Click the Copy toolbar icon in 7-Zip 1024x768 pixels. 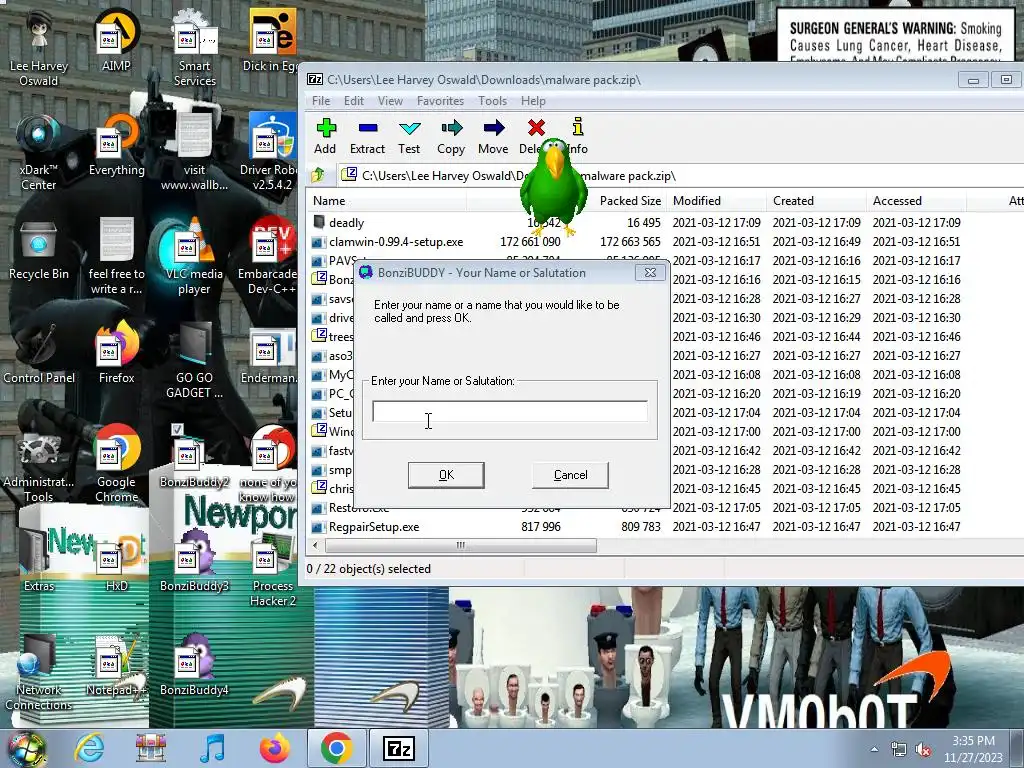(451, 136)
